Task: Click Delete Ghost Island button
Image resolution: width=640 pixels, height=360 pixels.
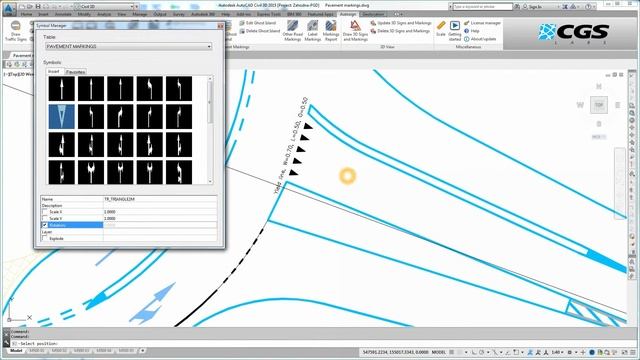Action: [x=260, y=31]
